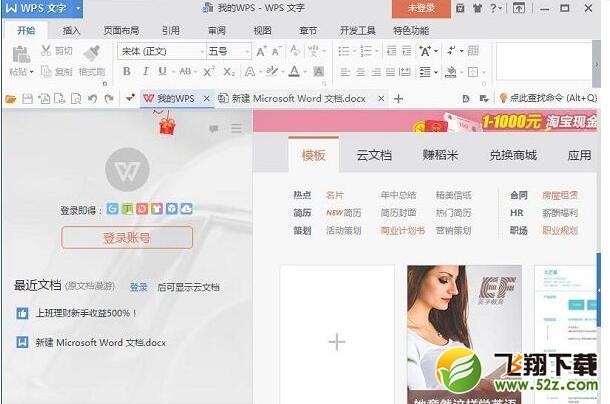The height and width of the screenshot is (404, 610).
Task: Toggle Subscript X₂ button
Action: (229, 72)
